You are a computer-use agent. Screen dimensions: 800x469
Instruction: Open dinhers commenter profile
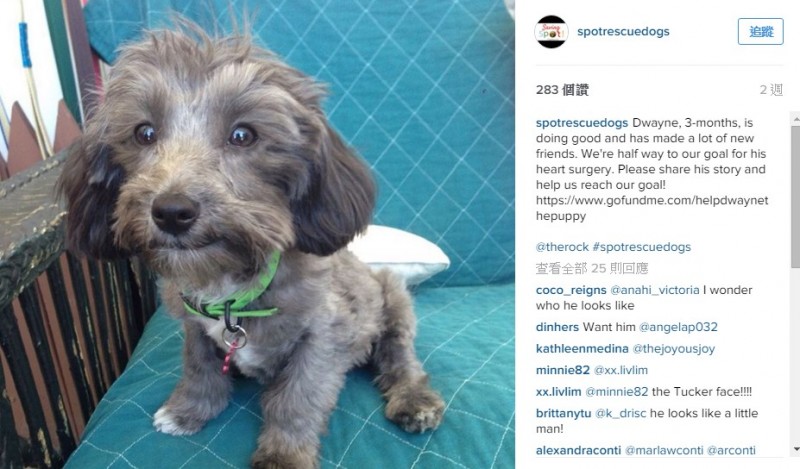coord(557,327)
